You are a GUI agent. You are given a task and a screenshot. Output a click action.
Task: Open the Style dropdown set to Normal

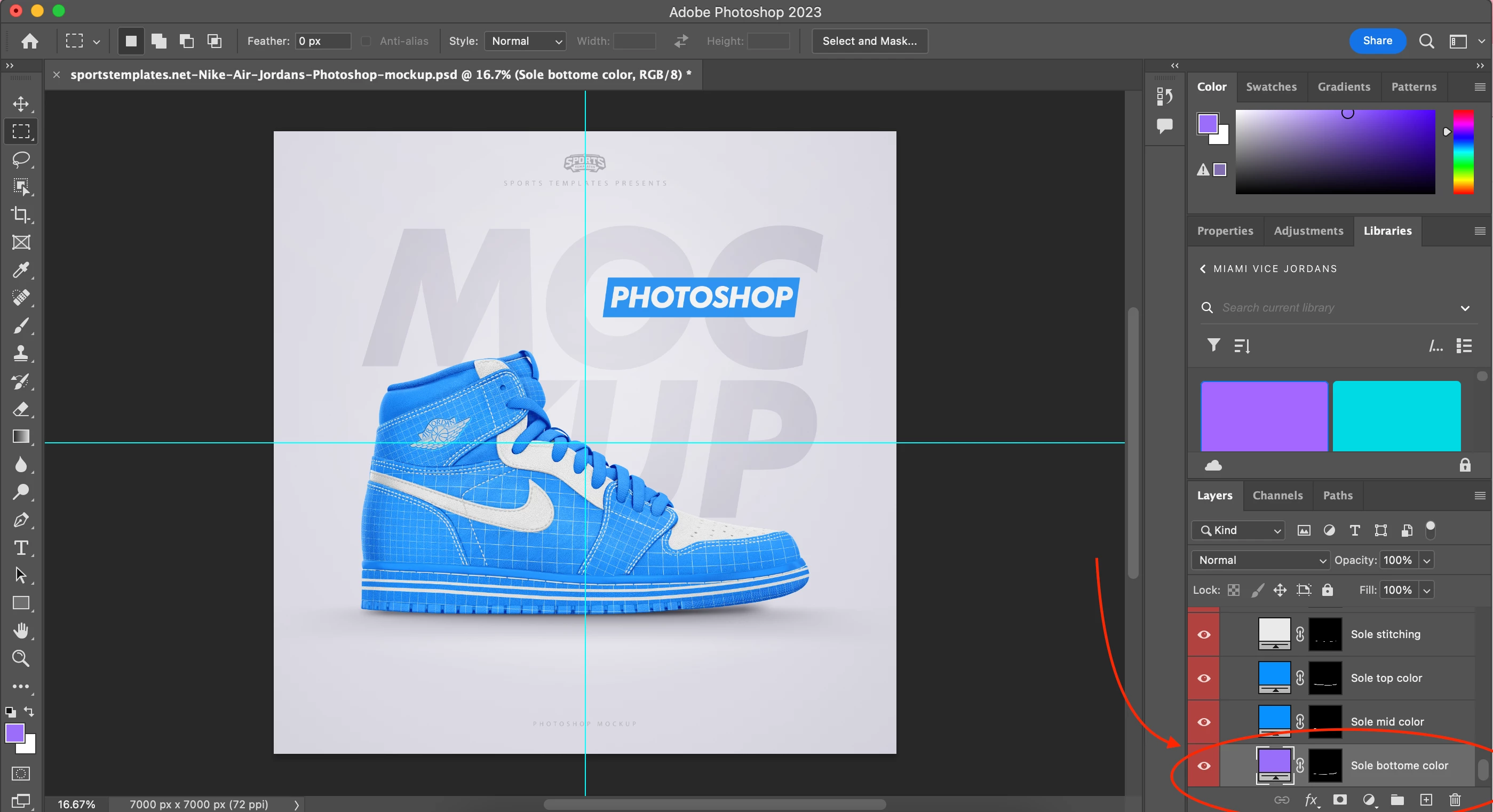coord(525,41)
